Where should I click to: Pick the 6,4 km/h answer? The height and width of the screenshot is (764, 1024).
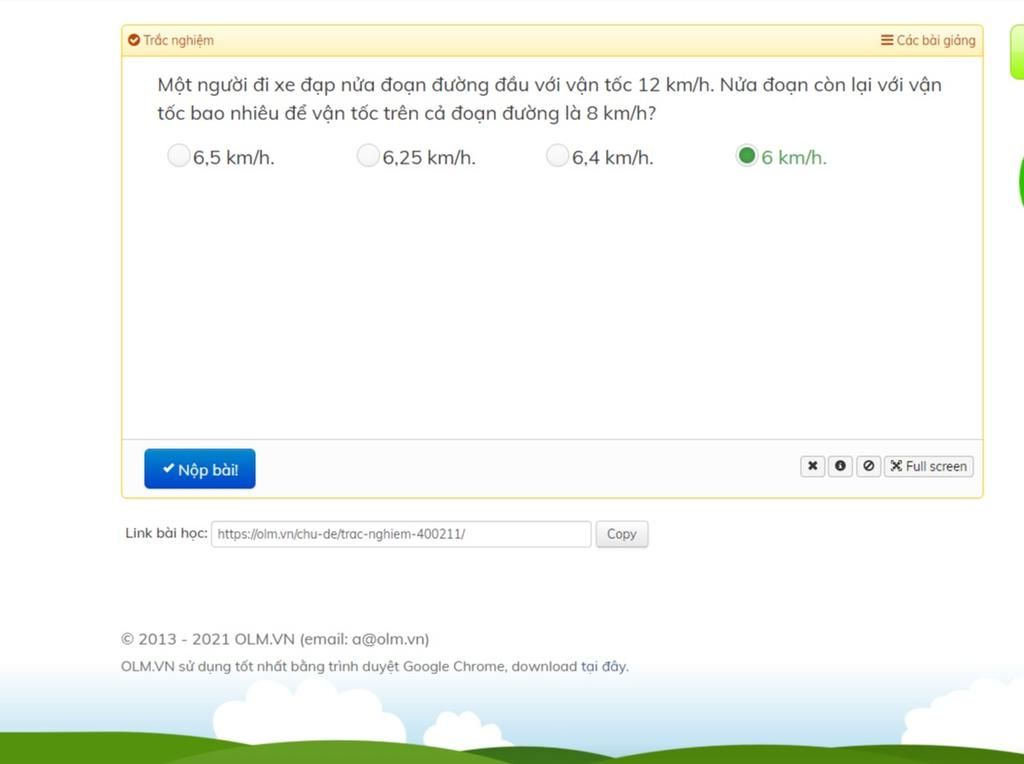pos(557,156)
